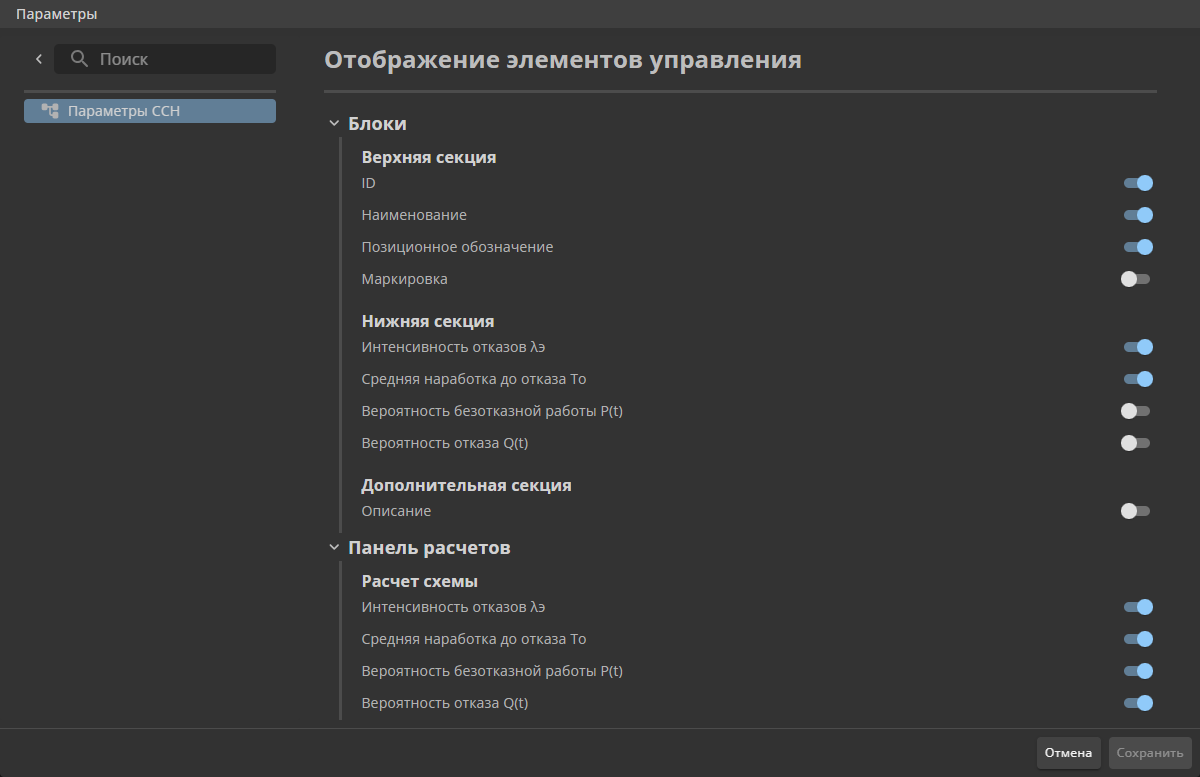This screenshot has width=1200, height=777.
Task: Click the Параметры window title
Action: [57, 14]
